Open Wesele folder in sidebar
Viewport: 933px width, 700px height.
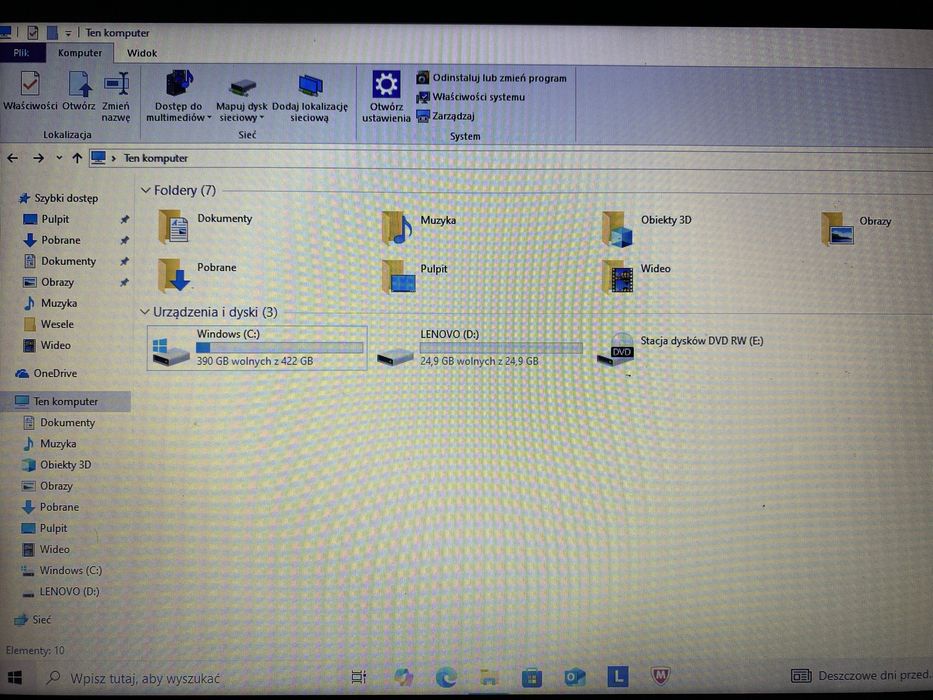[49, 324]
